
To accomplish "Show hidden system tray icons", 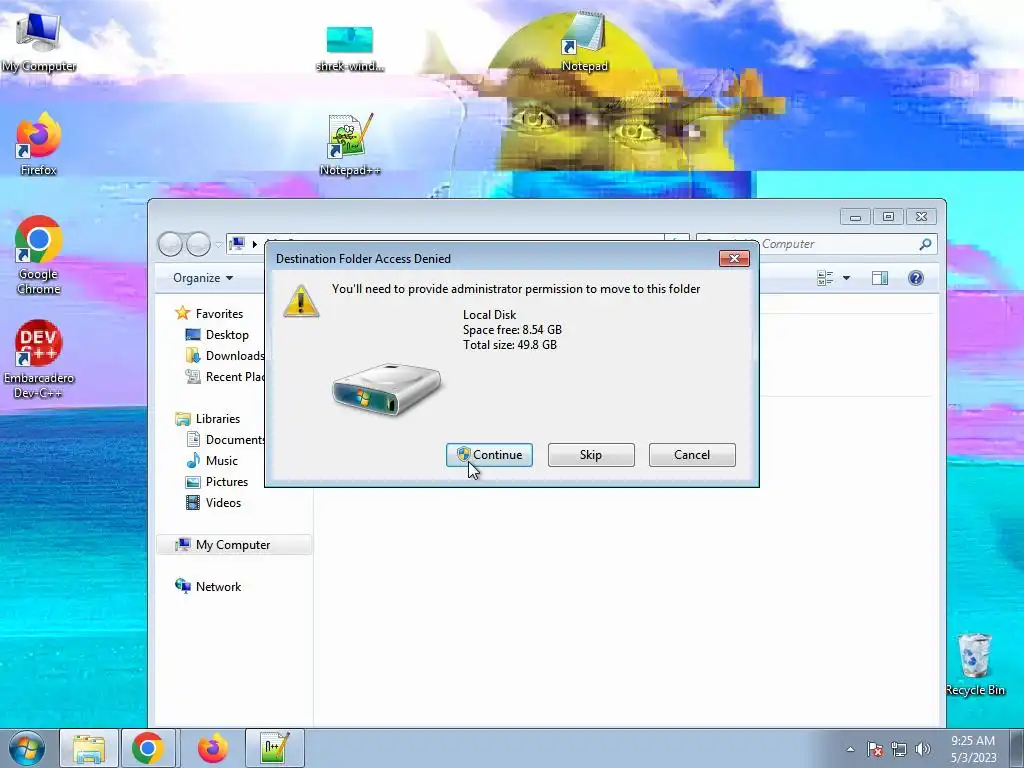I will tap(850, 749).
